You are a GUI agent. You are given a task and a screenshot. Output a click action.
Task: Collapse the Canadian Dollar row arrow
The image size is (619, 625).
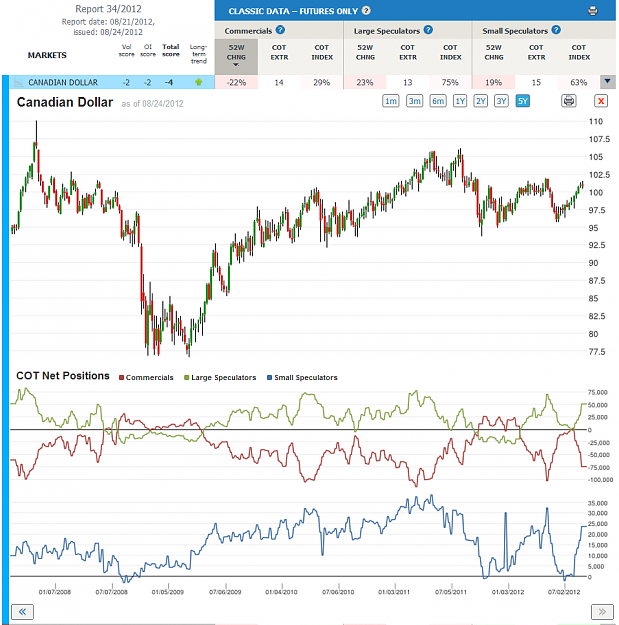tap(607, 82)
